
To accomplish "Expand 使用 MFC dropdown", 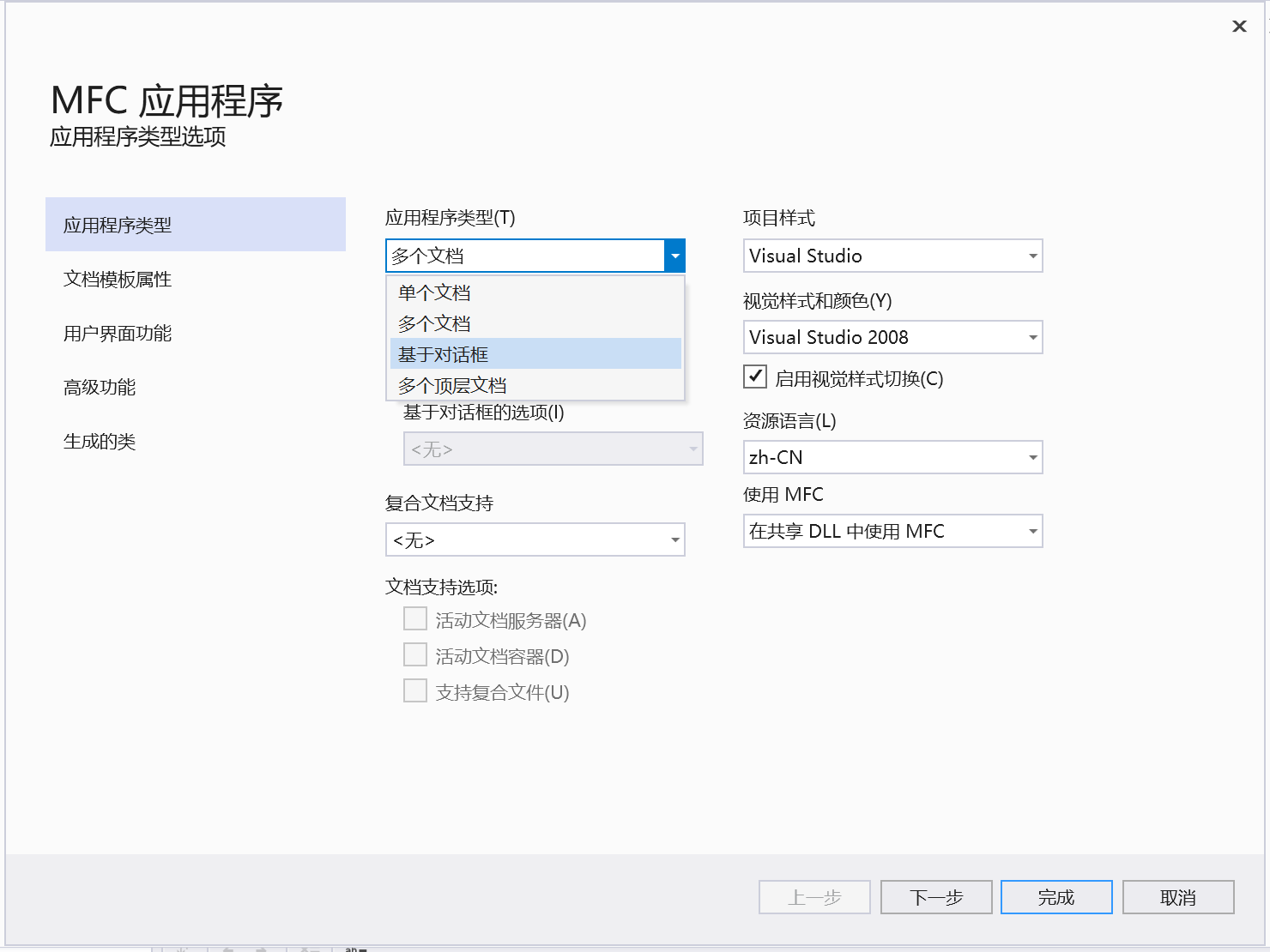I will click(x=892, y=531).
